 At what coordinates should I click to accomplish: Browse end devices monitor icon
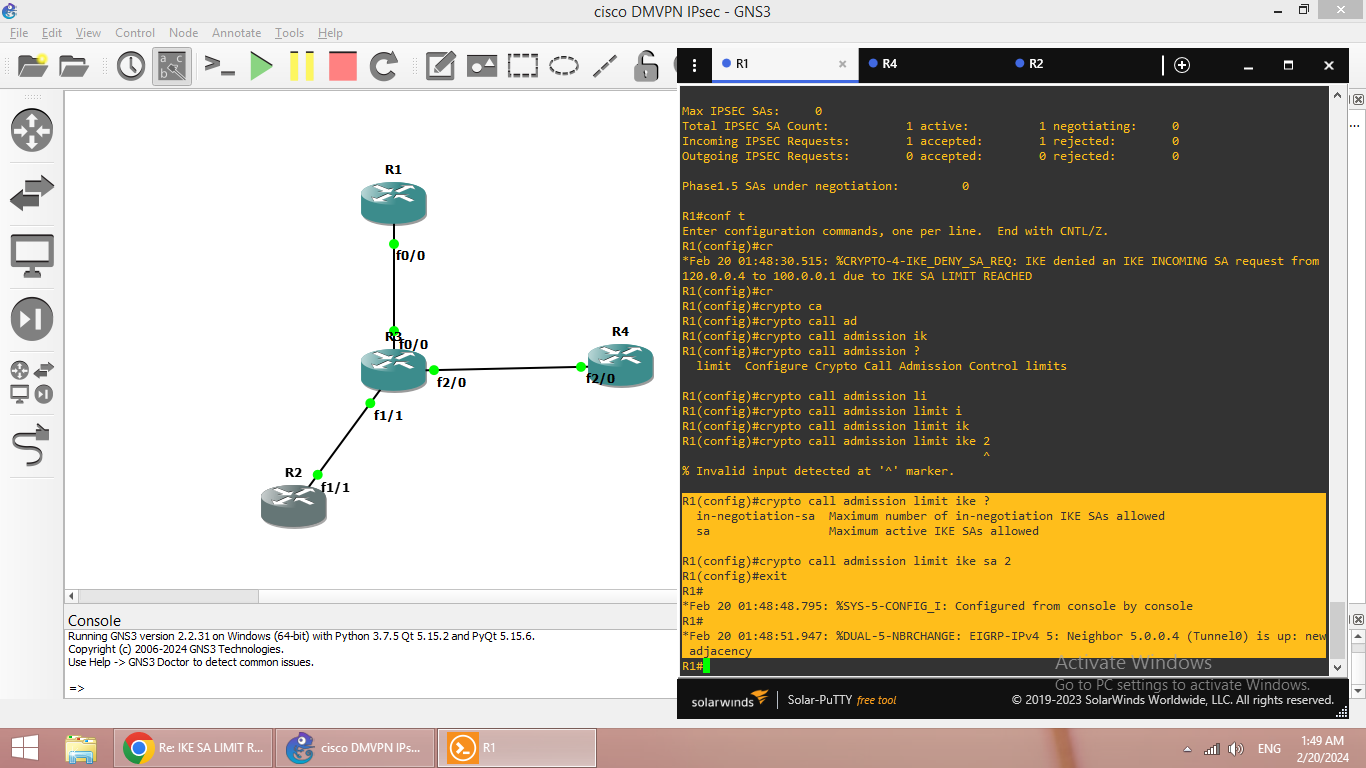pos(32,256)
